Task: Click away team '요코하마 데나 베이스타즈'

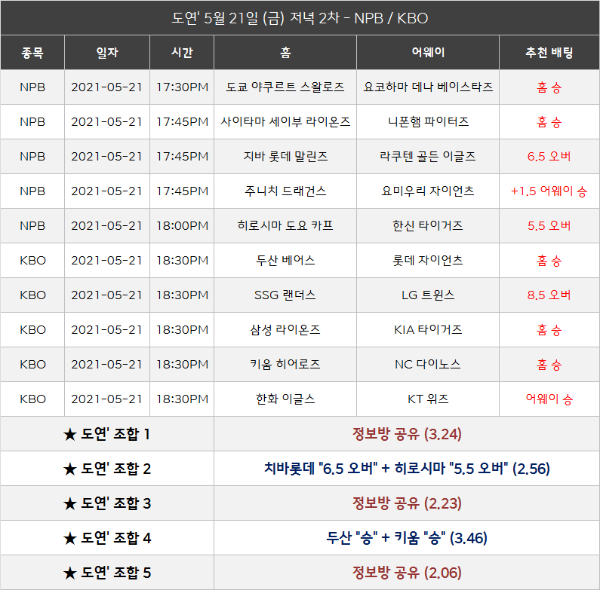Action: (428, 87)
